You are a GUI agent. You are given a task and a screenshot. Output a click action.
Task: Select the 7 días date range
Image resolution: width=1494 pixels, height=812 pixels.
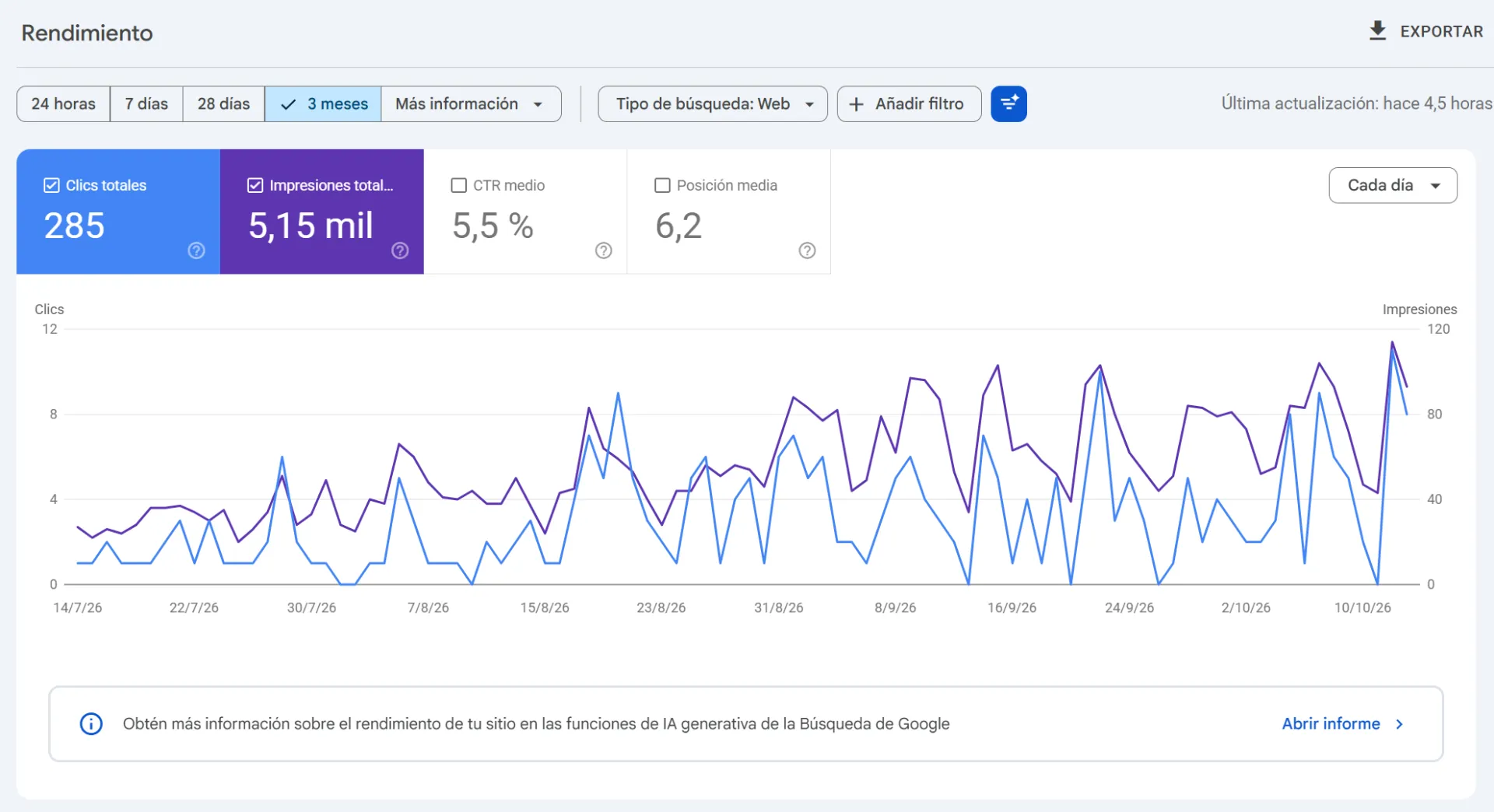(x=146, y=104)
